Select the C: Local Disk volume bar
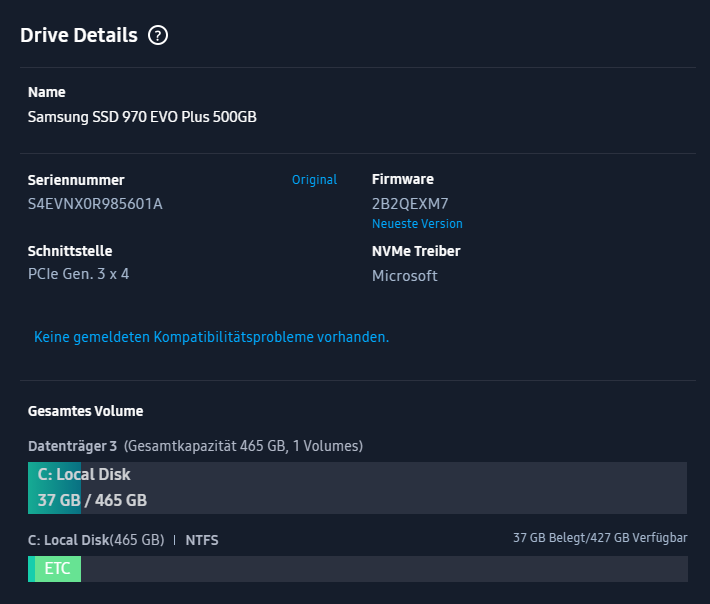 (x=357, y=488)
